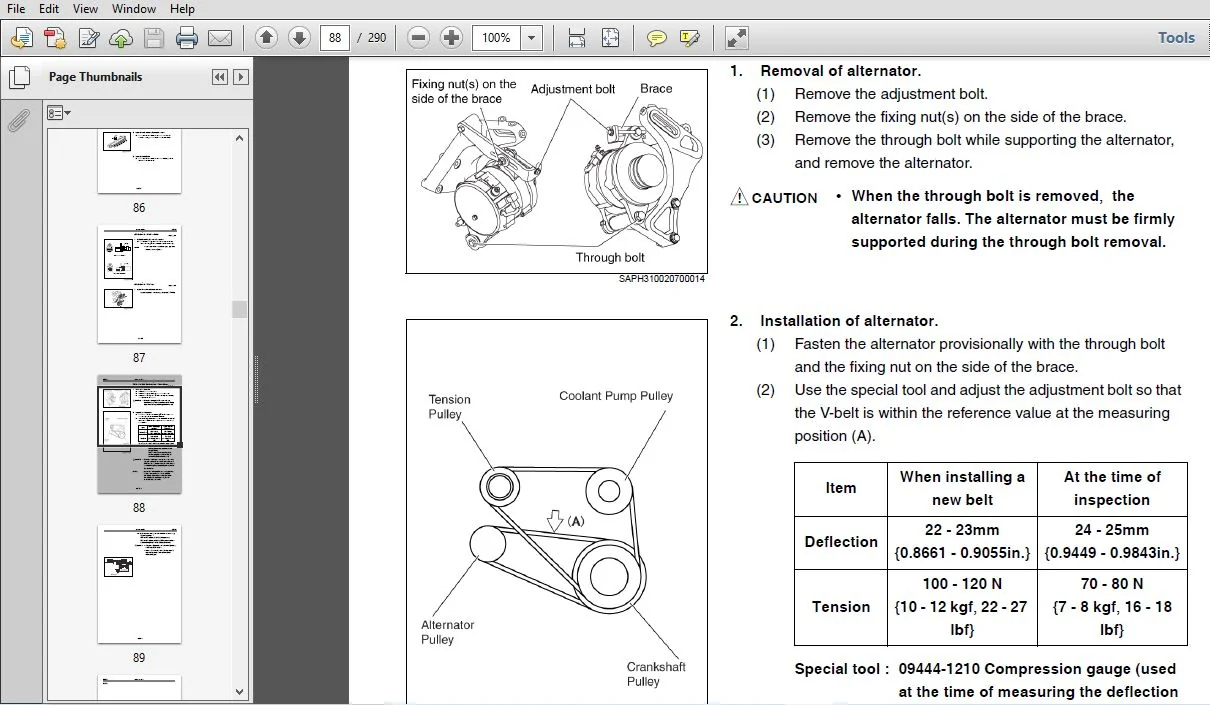Click the 'Deflection' table row header
1210x705 pixels.
pos(841,542)
